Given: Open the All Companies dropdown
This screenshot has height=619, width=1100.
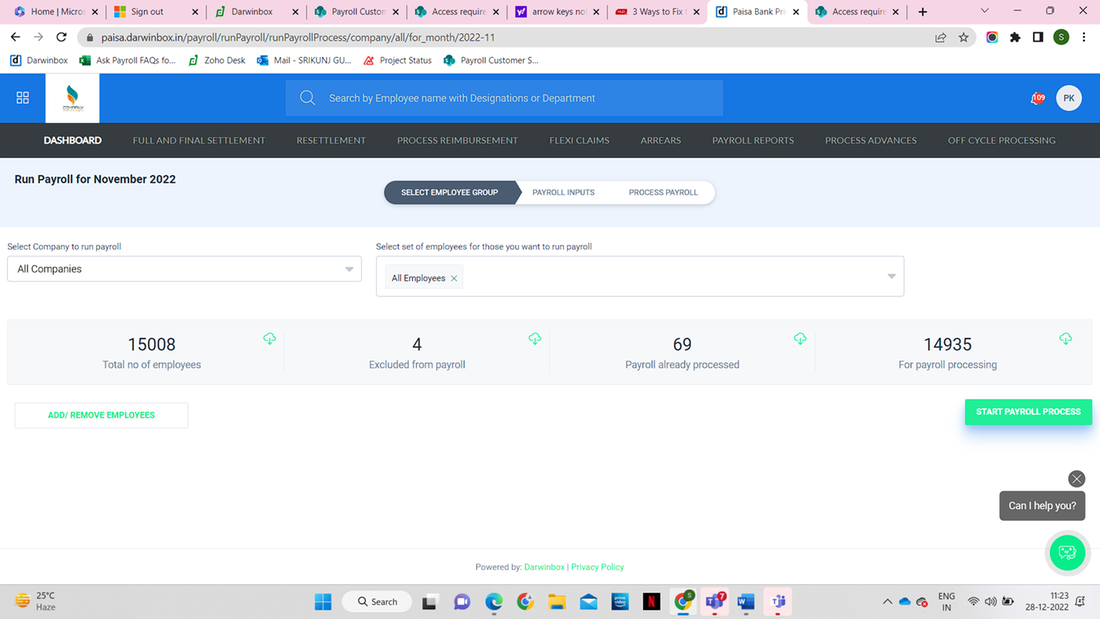Looking at the screenshot, I should (x=184, y=269).
